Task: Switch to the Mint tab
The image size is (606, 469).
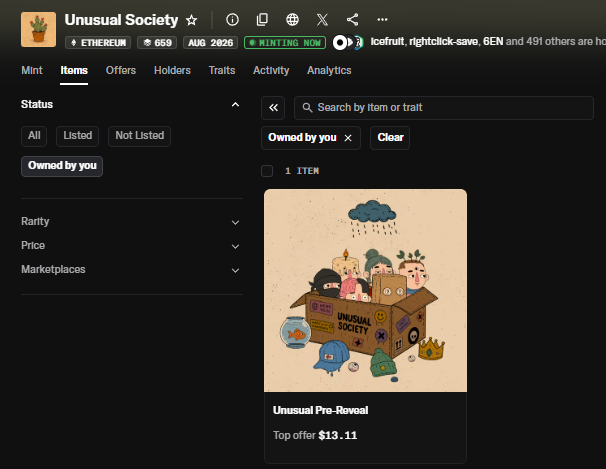Action: (32, 70)
